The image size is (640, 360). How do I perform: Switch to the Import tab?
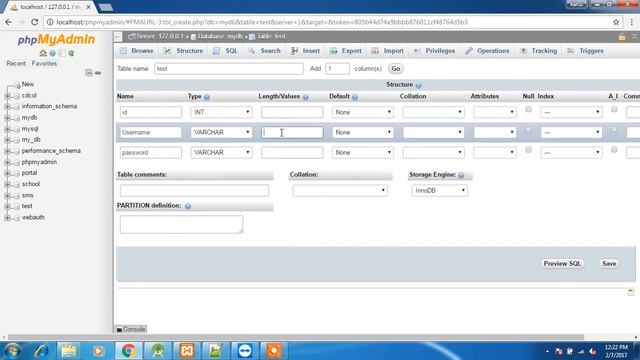(388, 51)
